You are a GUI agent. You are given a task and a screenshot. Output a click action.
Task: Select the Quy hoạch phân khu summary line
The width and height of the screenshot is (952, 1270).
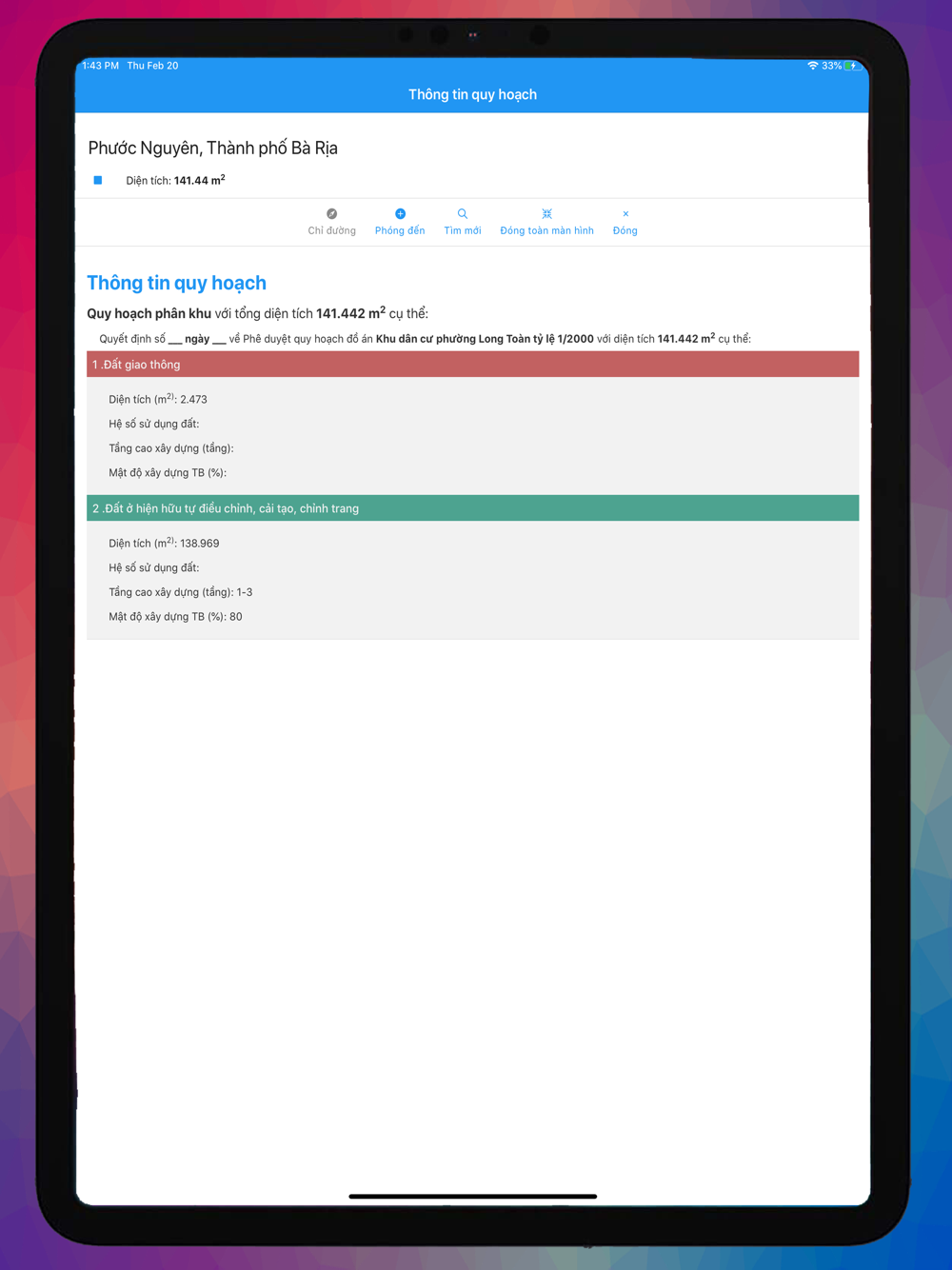[x=258, y=313]
